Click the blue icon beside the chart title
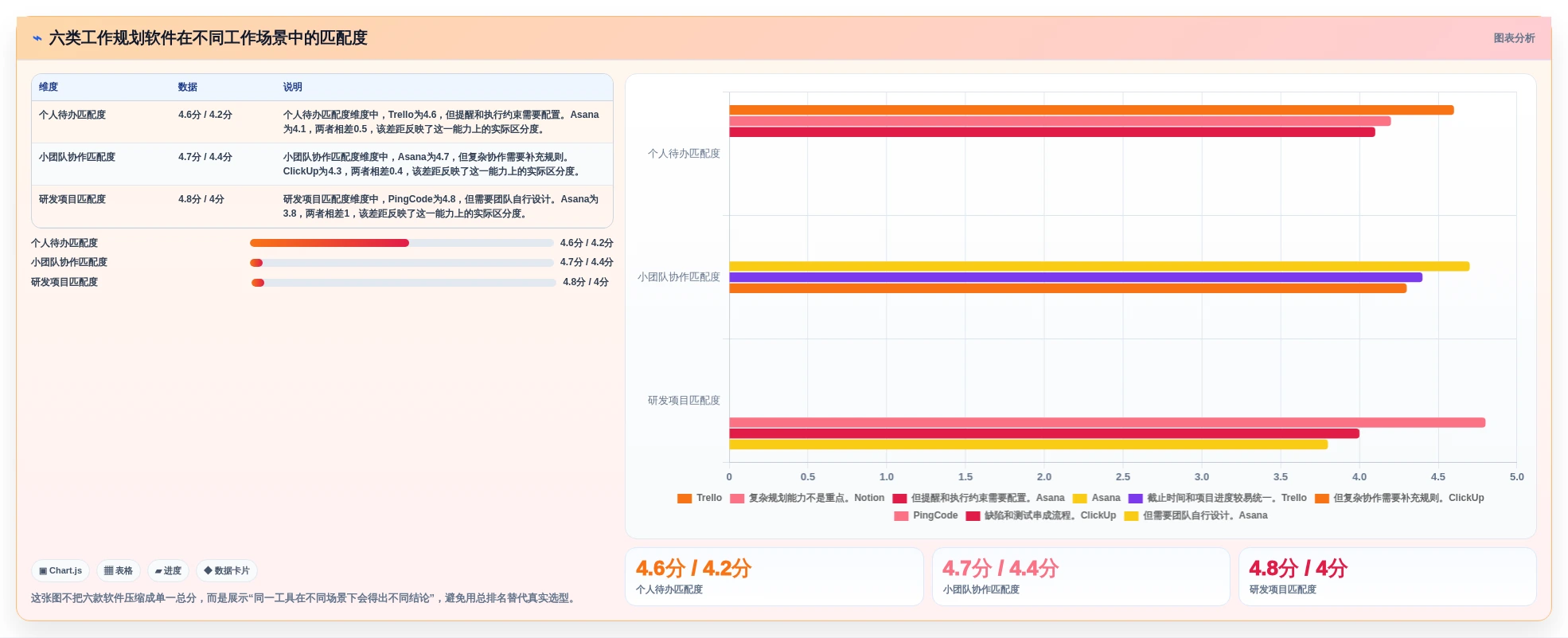Screen dimensions: 1568x638 click(37, 38)
